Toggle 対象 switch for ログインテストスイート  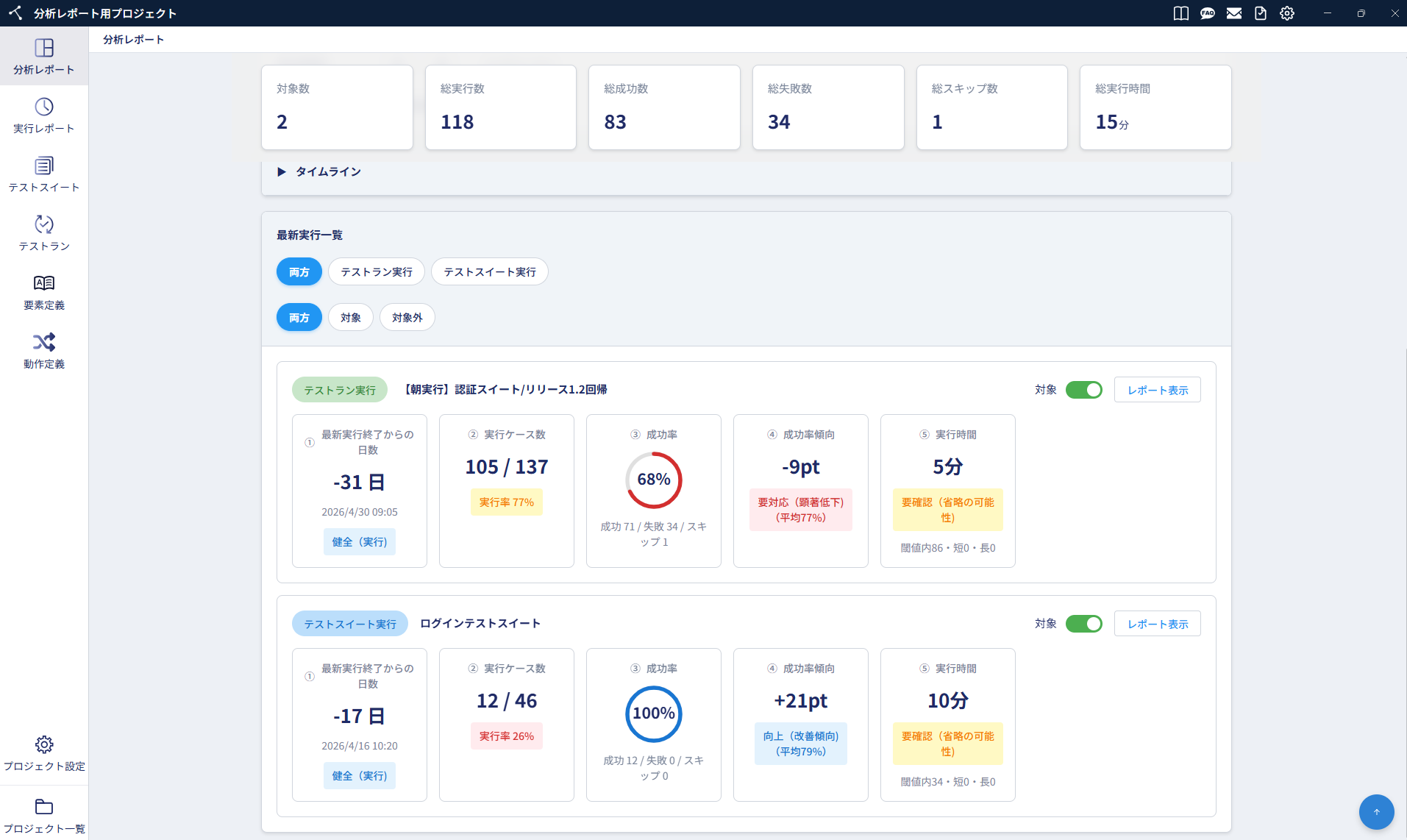point(1084,624)
